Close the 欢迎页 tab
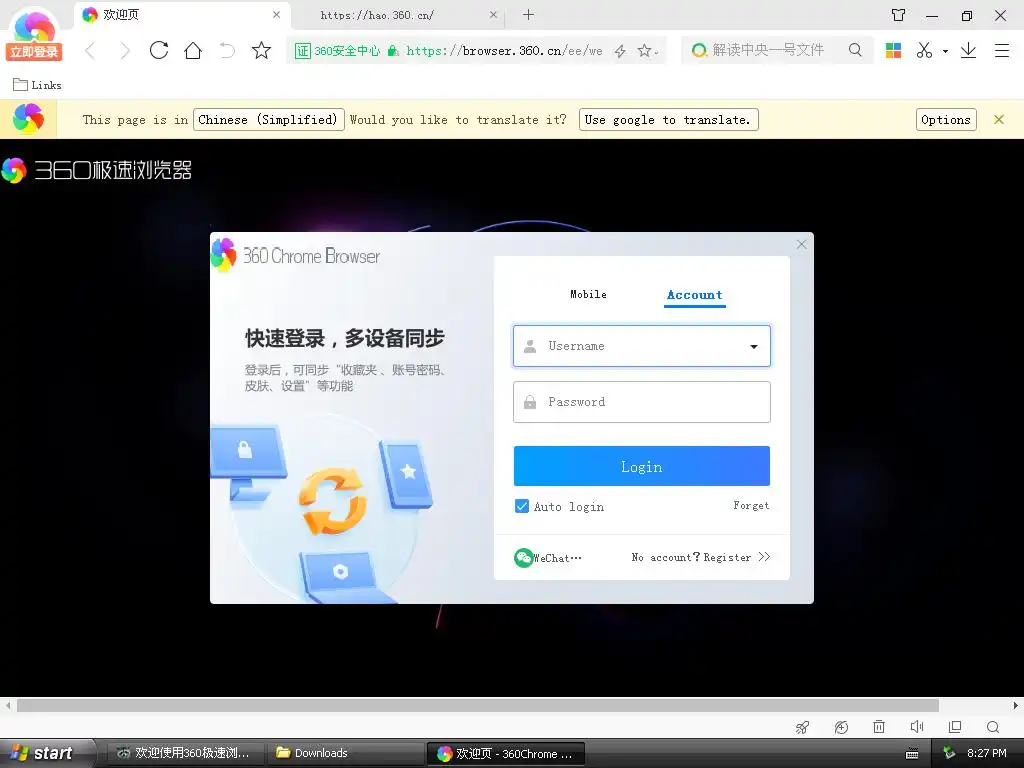Viewport: 1024px width, 768px height. [x=276, y=14]
